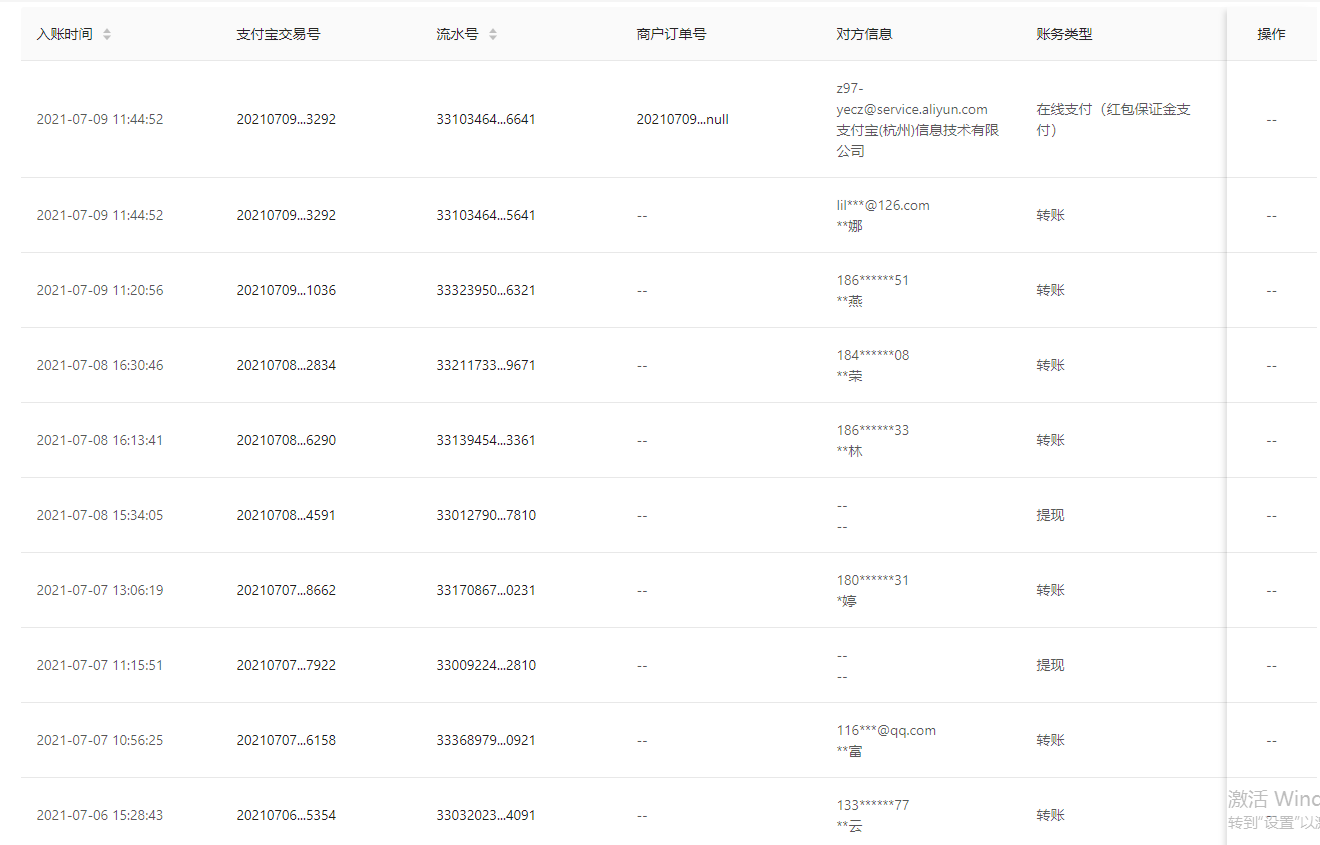Open 转账 for the 133******77 row
This screenshot has height=845, width=1320.
[x=1050, y=815]
